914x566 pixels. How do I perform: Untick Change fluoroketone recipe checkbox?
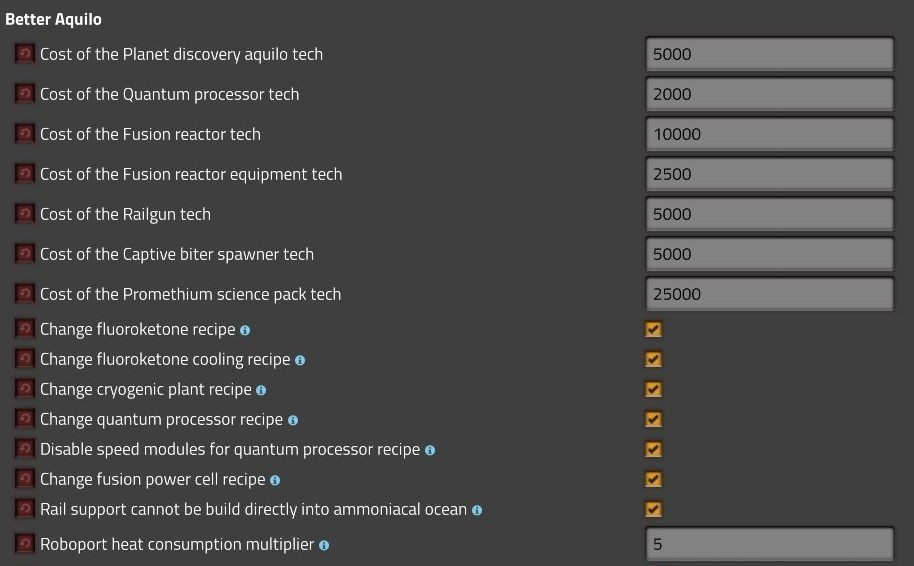coord(653,329)
